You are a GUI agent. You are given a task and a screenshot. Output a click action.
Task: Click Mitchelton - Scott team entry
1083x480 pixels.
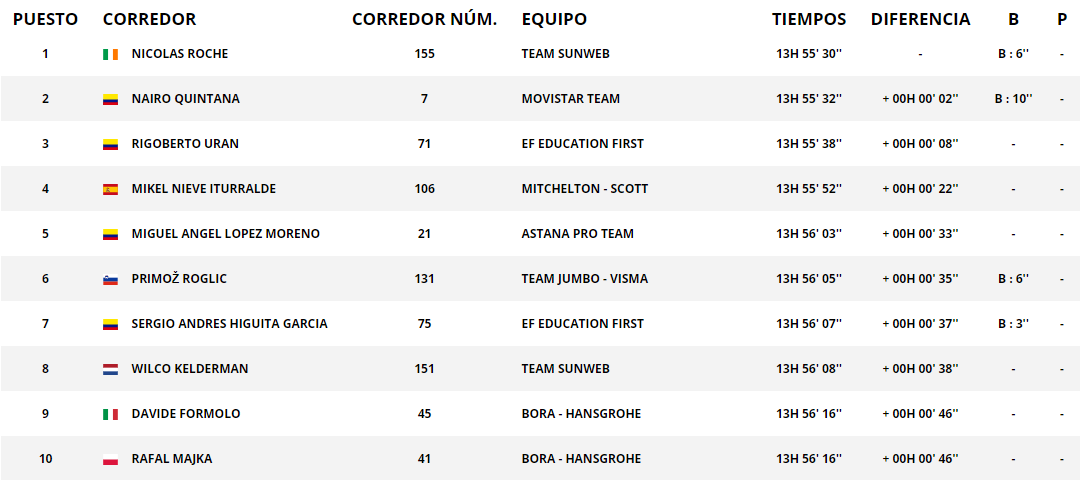584,189
